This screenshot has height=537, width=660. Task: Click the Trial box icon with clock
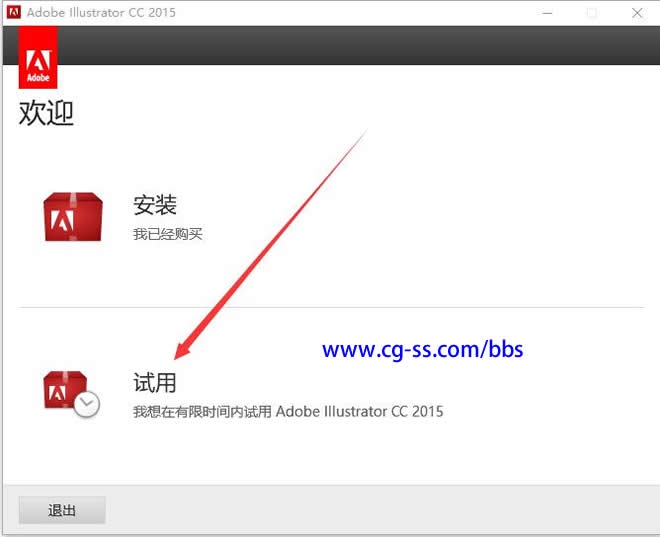point(68,392)
